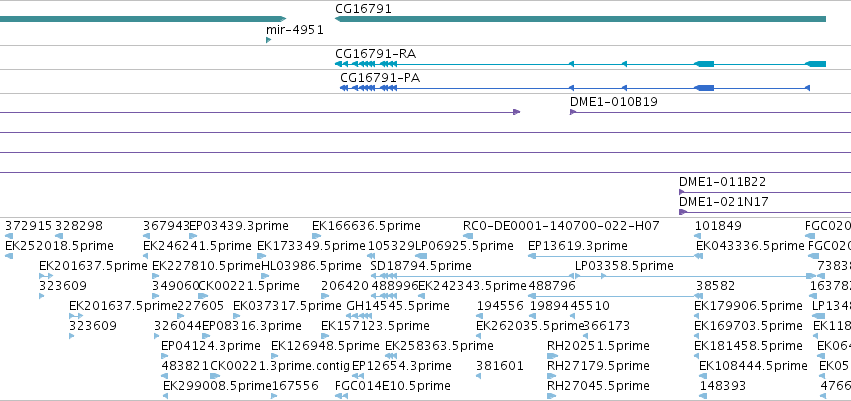Open the CG16791-RA transcript label
This screenshot has height=401, width=851.
(376, 54)
